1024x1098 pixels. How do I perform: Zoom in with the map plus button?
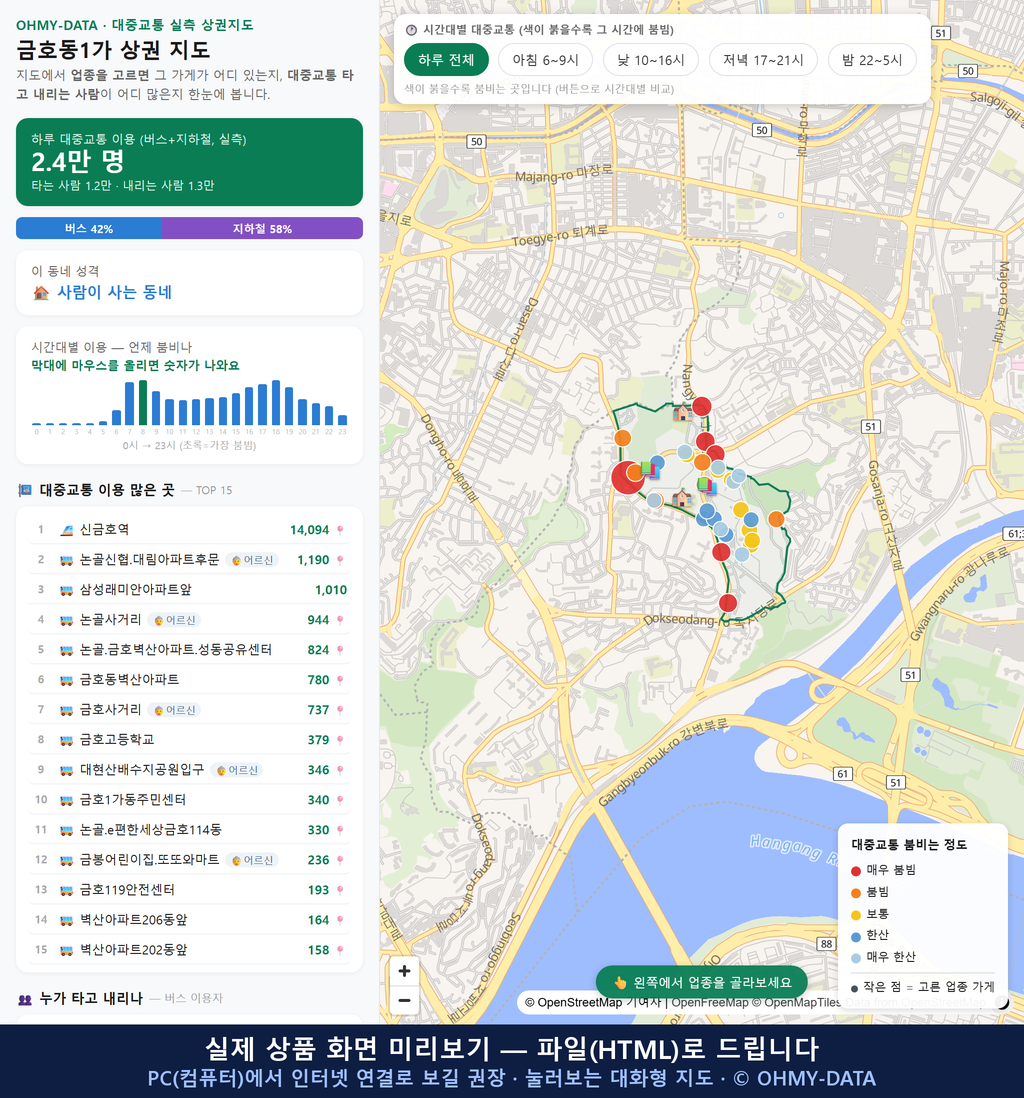(404, 971)
